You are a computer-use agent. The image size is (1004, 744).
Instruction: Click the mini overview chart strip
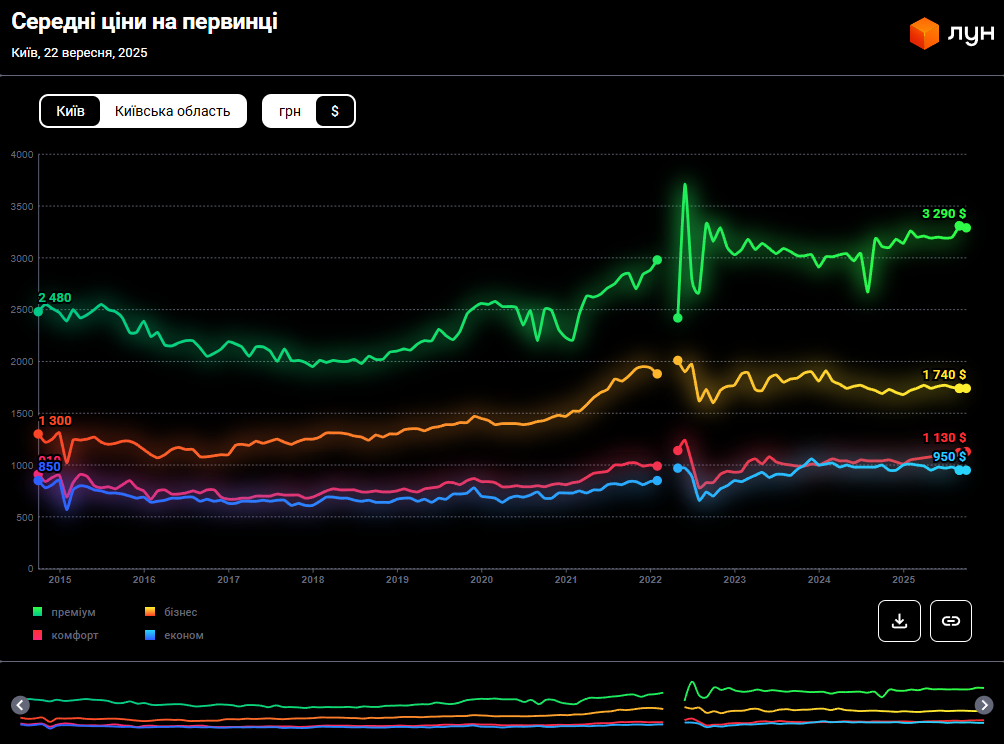pos(500,705)
